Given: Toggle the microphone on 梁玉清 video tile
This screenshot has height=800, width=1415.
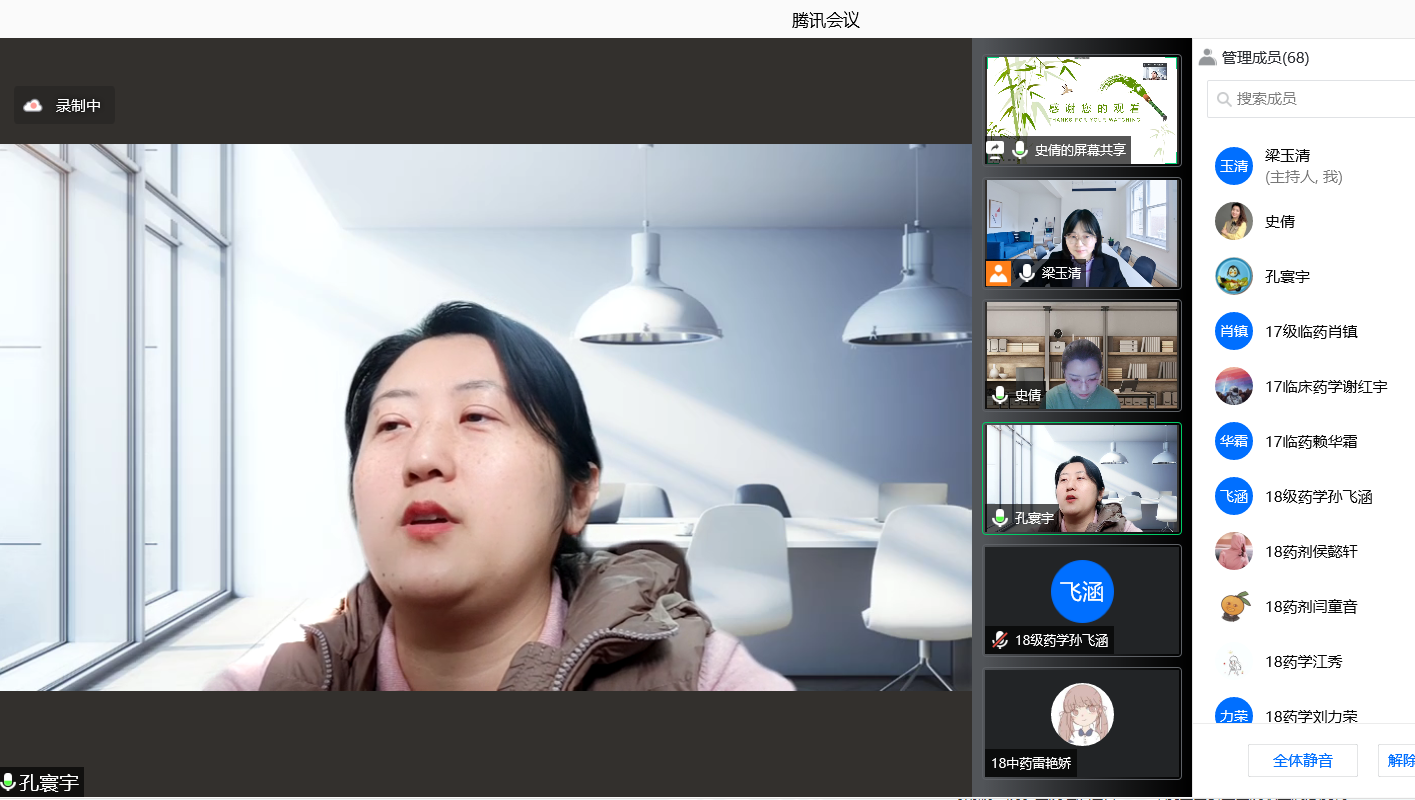Looking at the screenshot, I should 1026,273.
